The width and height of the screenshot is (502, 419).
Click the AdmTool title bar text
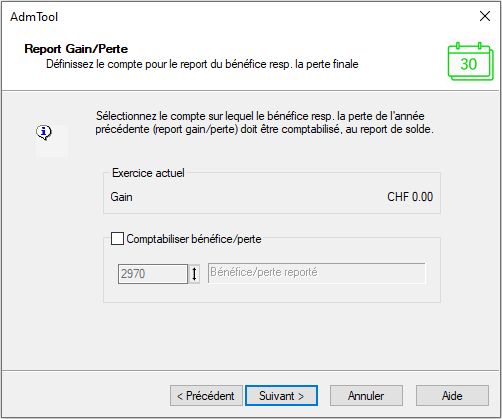[34, 17]
